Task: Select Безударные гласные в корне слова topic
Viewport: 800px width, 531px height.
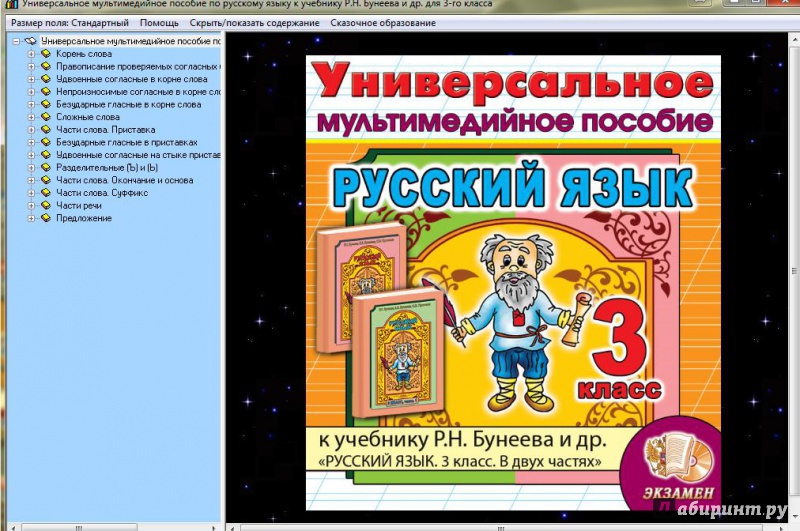Action: [x=129, y=105]
